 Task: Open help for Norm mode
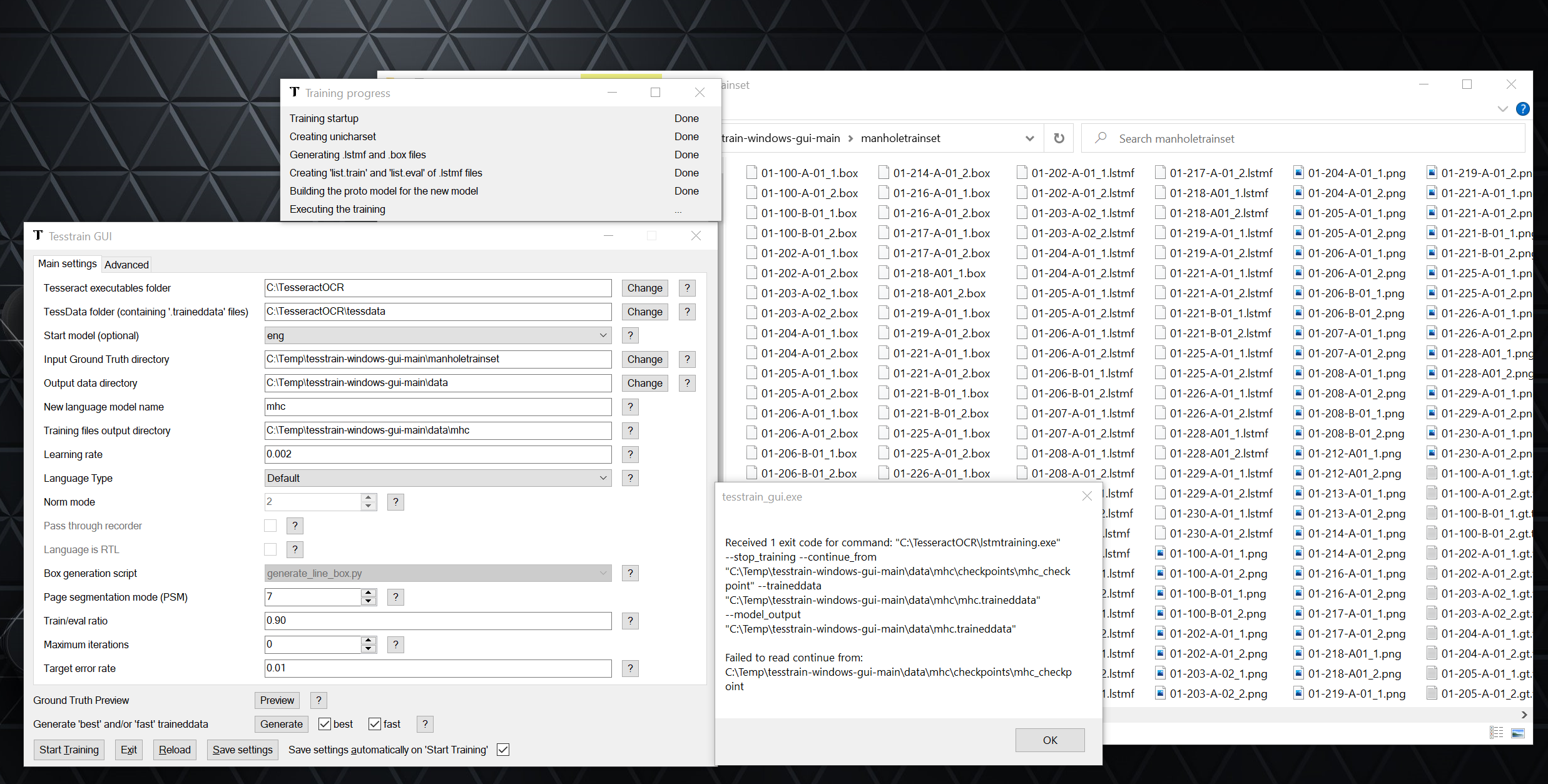click(x=395, y=502)
